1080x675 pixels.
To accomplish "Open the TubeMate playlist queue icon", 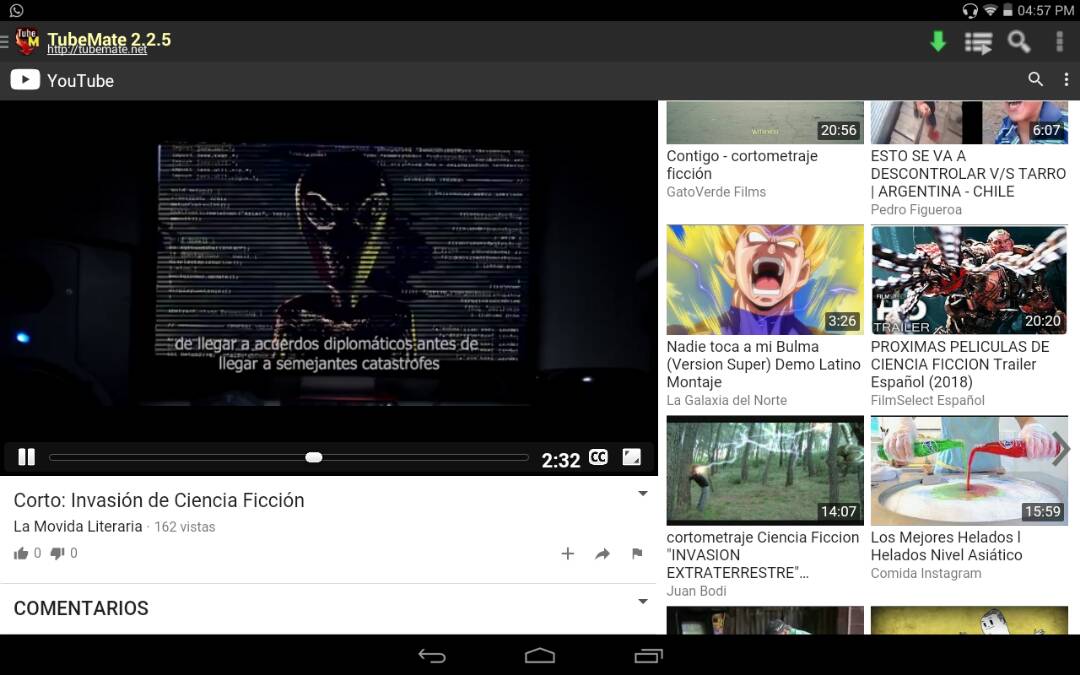I will tap(978, 42).
